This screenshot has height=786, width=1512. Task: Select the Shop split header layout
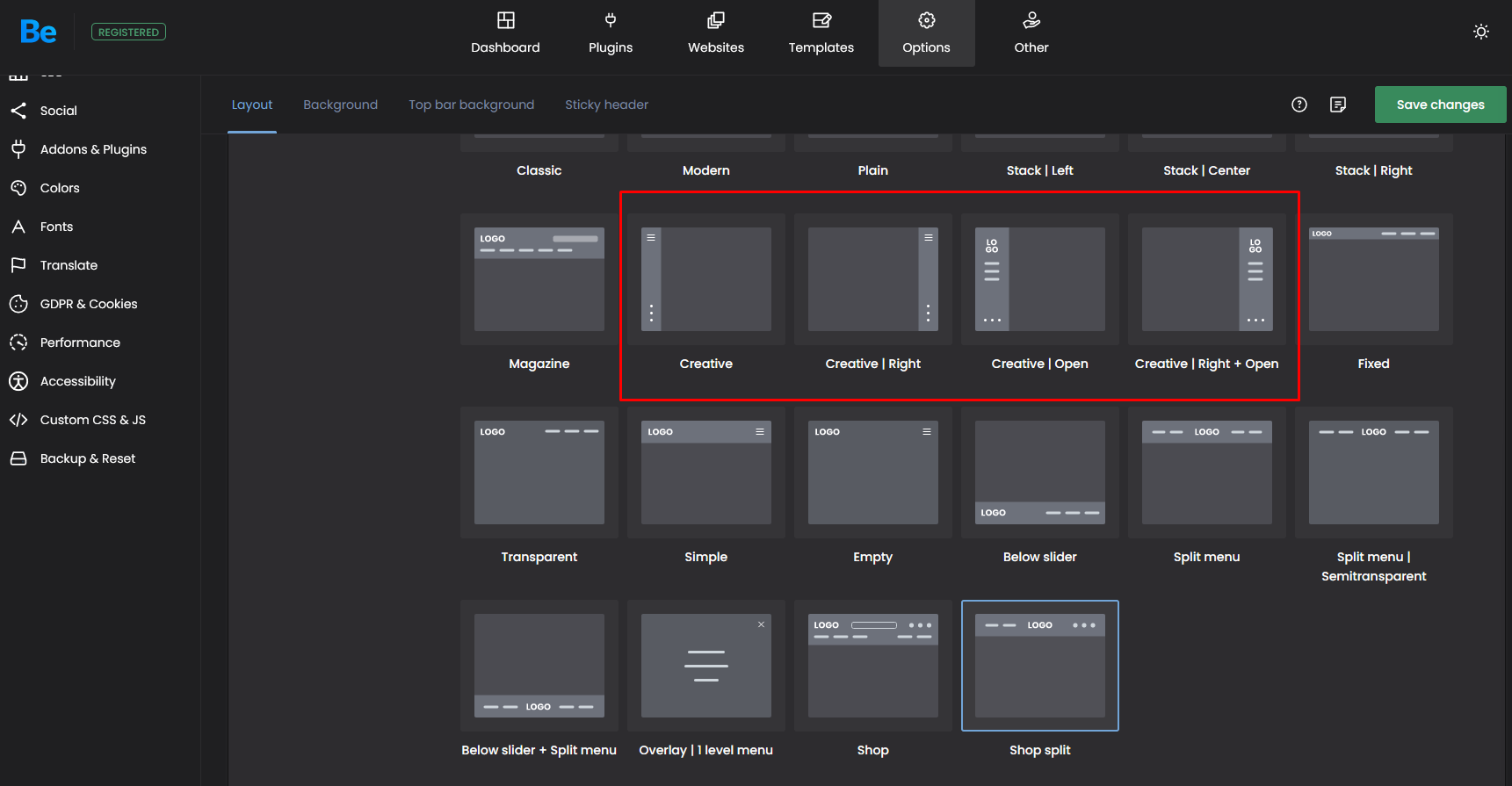[1040, 666]
